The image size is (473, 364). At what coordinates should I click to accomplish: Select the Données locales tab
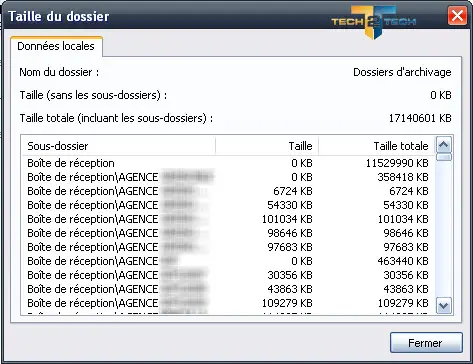pos(56,46)
